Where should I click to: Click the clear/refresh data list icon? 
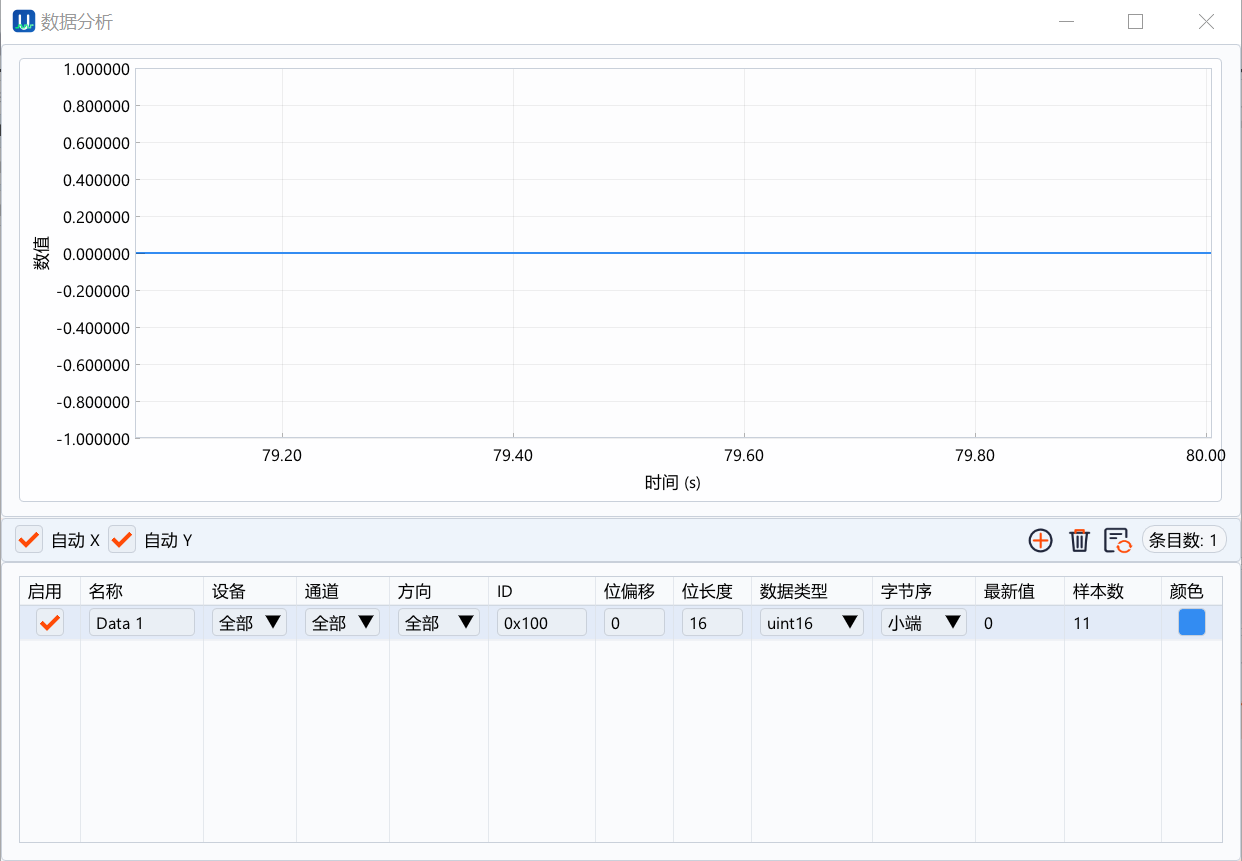[1117, 540]
